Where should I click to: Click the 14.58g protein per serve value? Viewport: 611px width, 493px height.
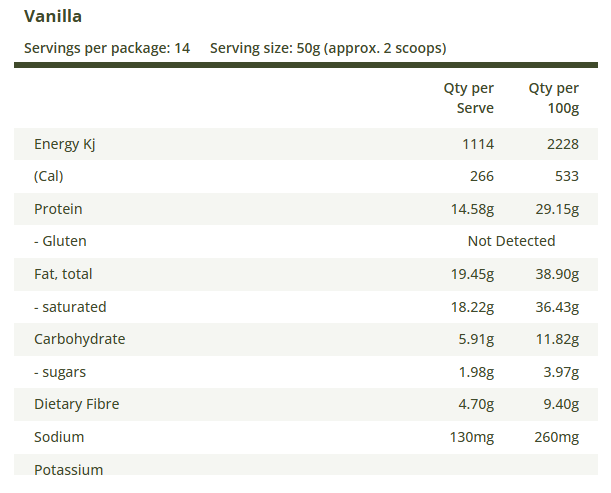tap(473, 209)
